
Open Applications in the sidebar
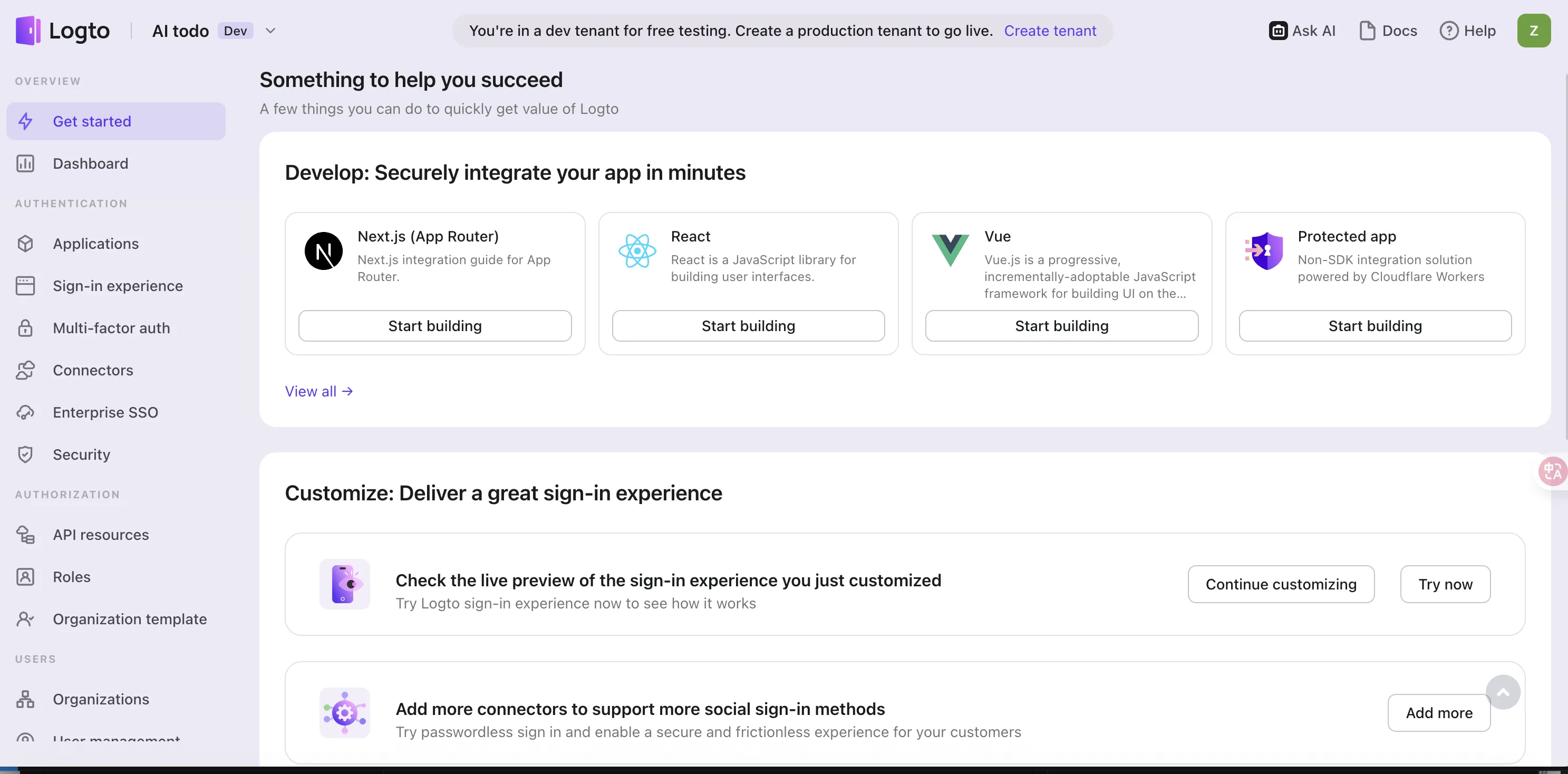(x=95, y=244)
